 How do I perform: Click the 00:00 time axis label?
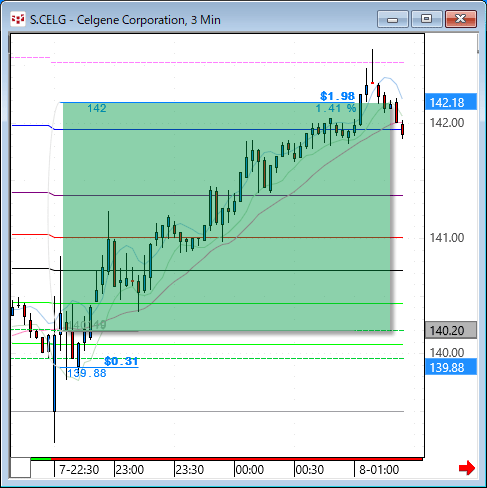point(250,470)
